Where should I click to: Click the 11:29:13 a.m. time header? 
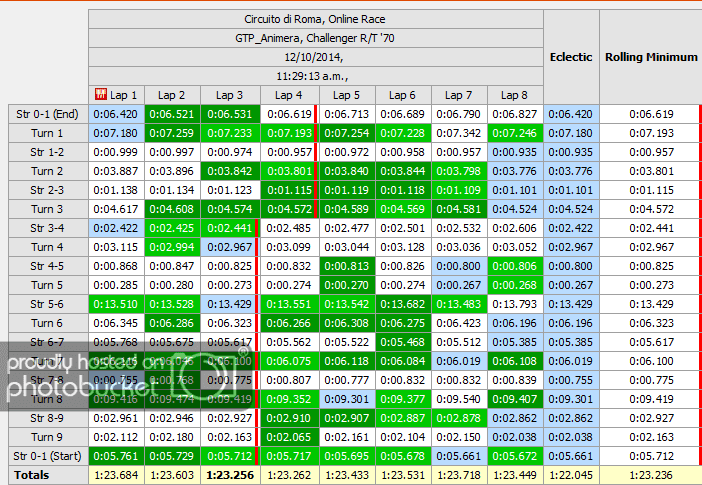click(x=315, y=76)
